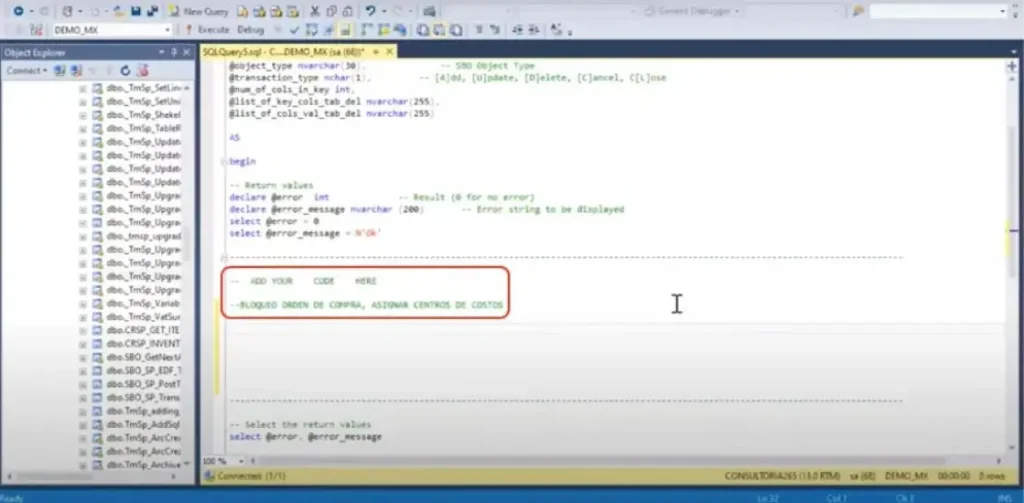Click the Object Explorer vertical scrollbar
This screenshot has height=503, width=1024.
tap(187, 243)
